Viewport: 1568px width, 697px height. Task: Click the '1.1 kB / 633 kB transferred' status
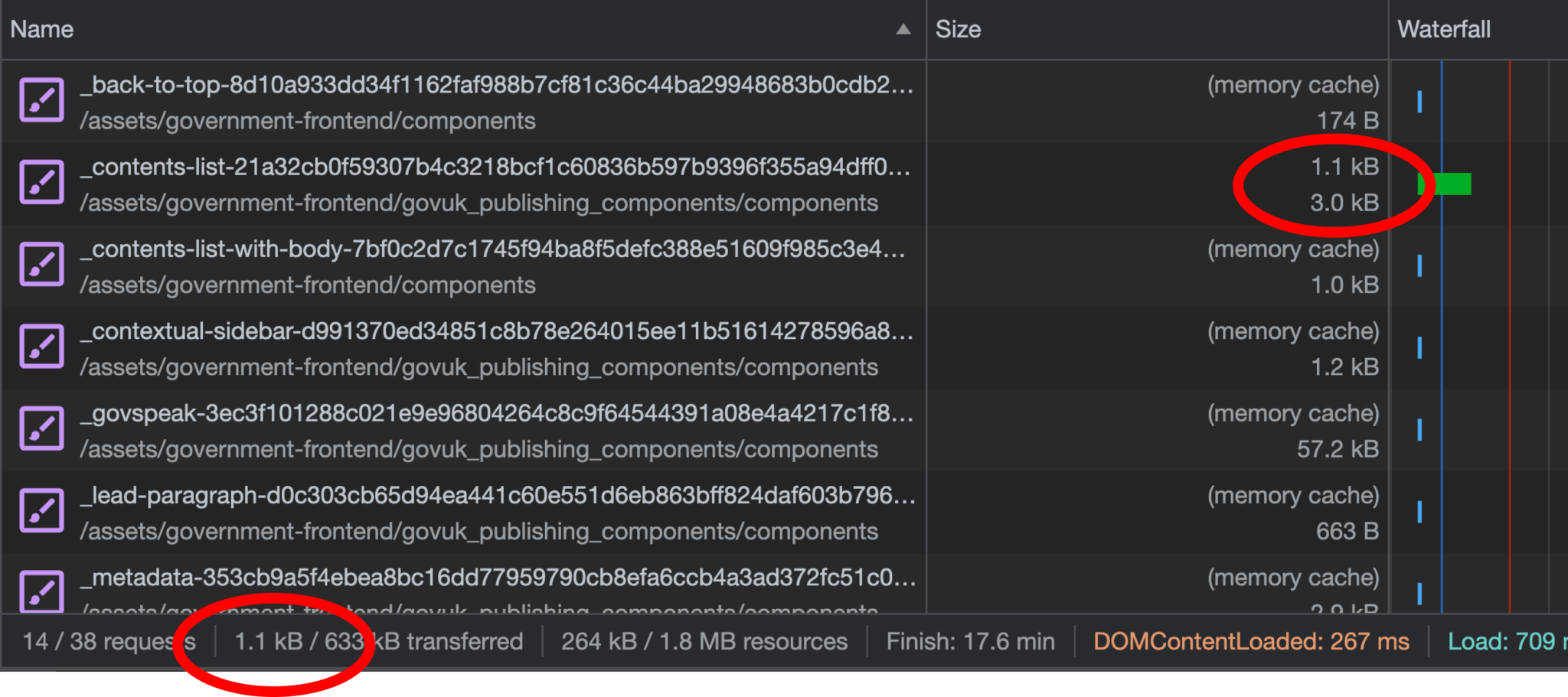378,641
